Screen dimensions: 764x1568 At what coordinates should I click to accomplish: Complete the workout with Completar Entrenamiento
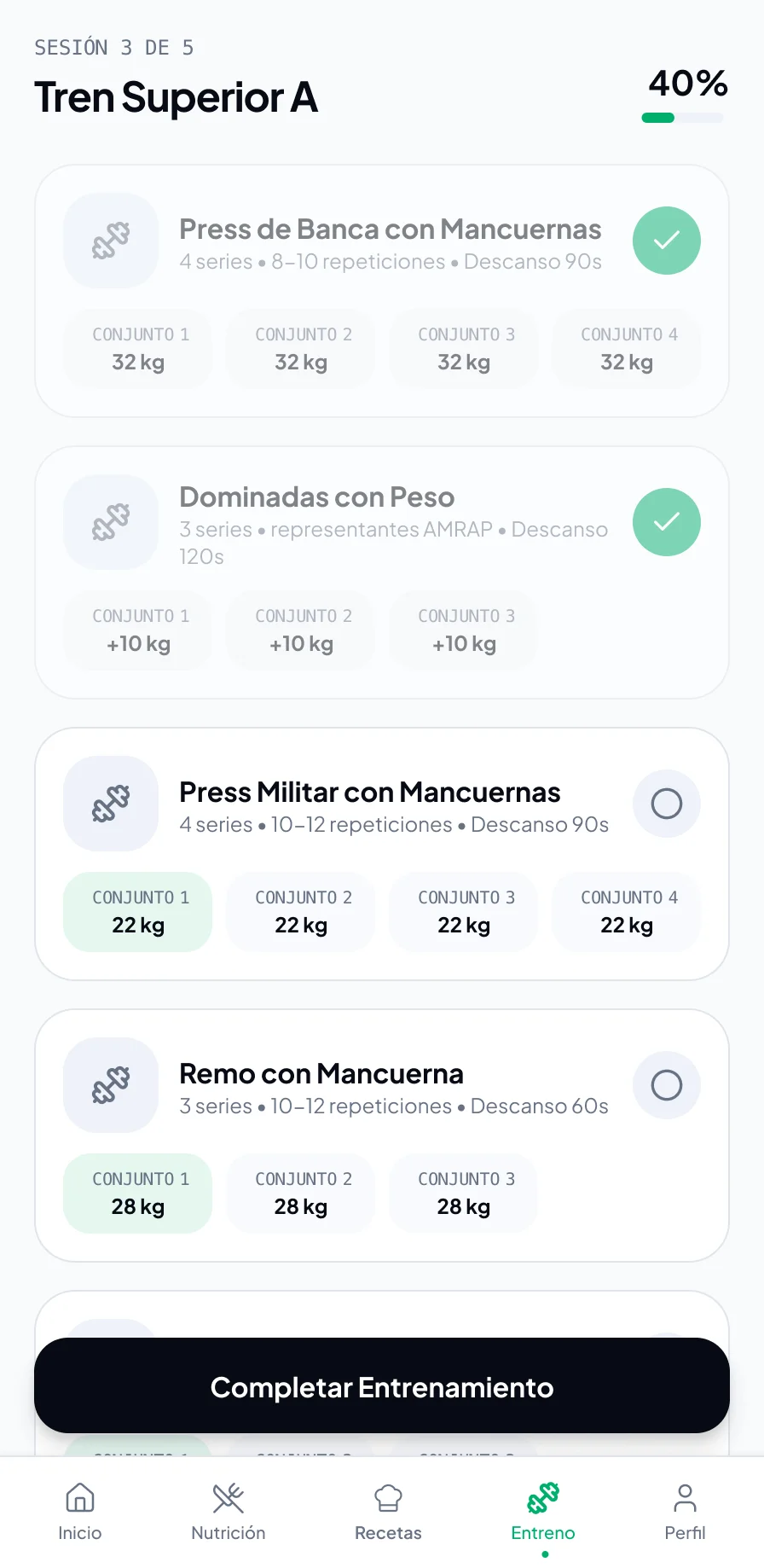(x=382, y=1385)
